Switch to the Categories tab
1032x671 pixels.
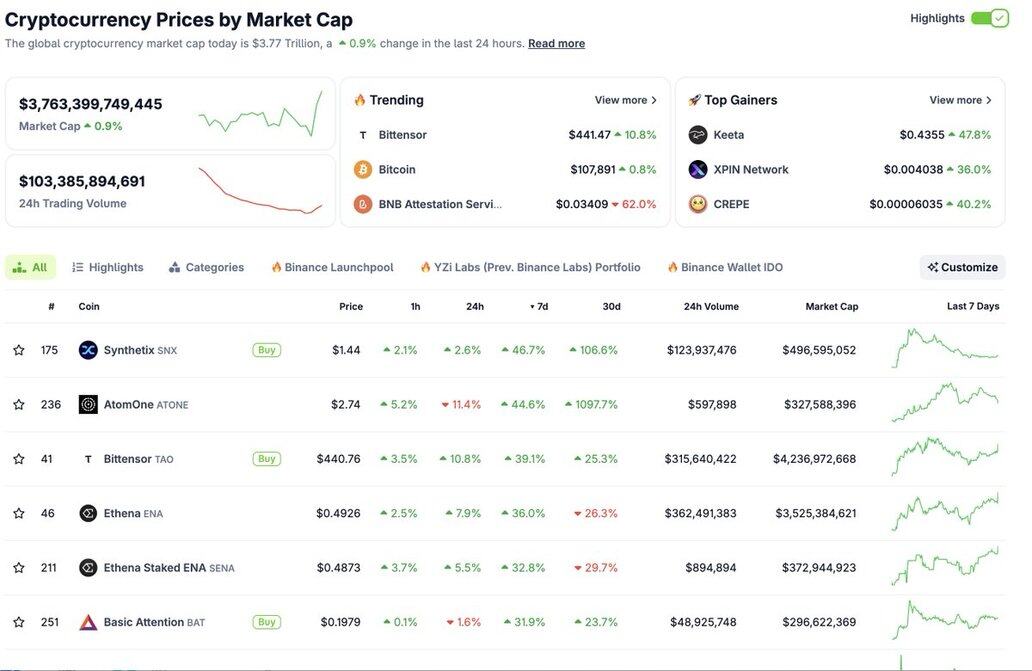point(206,267)
